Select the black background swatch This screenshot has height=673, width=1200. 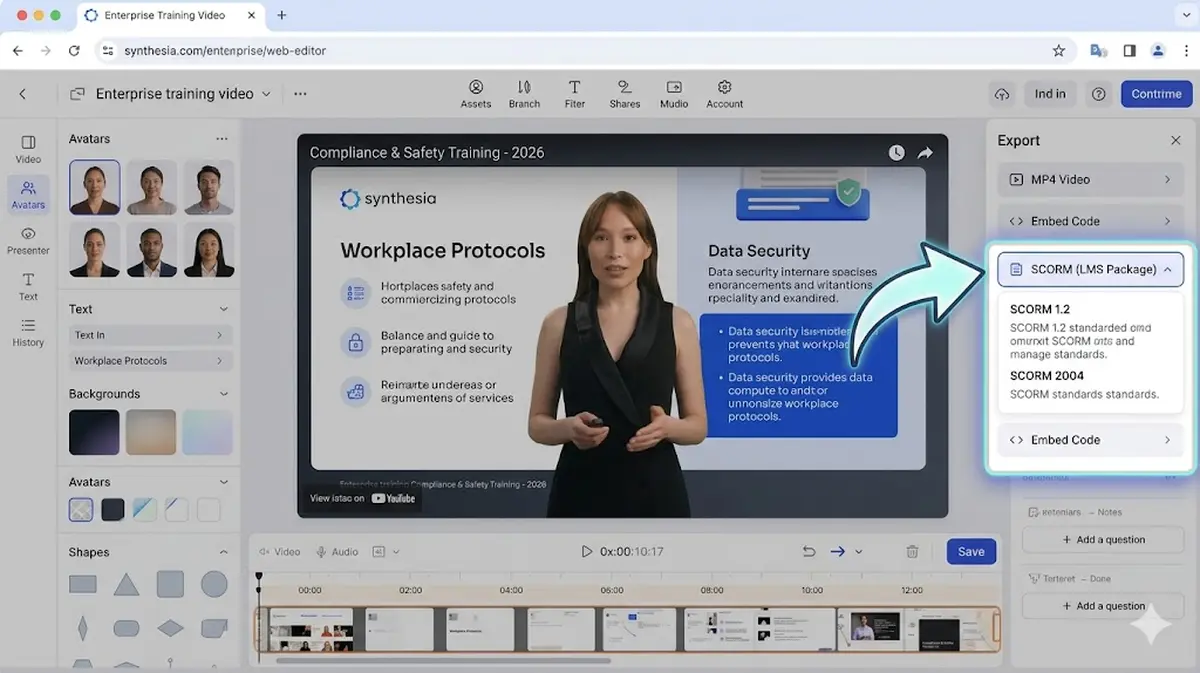click(x=93, y=431)
